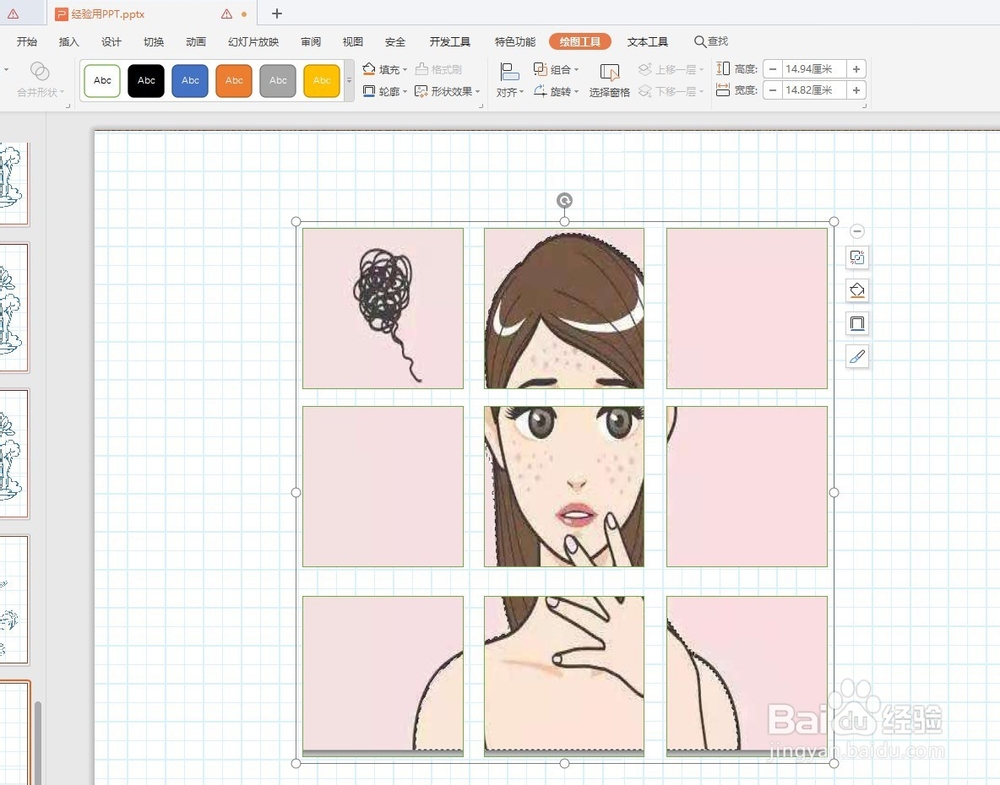Select the tile with the tangled scribble
Image resolution: width=1000 pixels, height=785 pixels.
383,309
